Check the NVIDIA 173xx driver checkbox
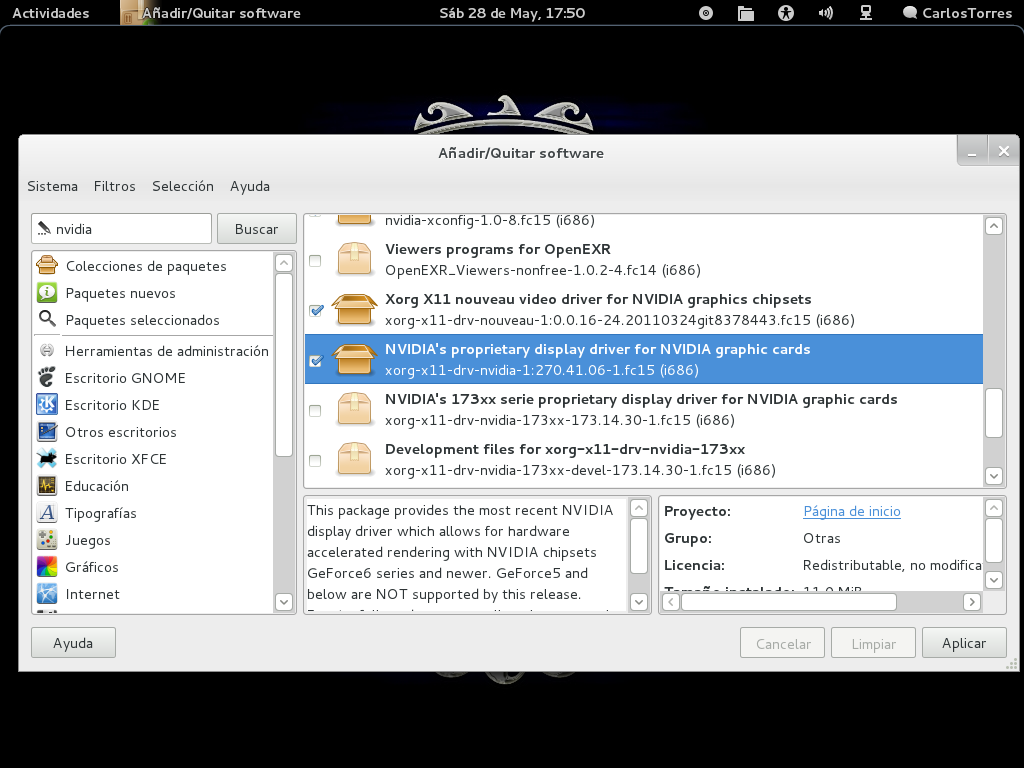The image size is (1024, 768). click(x=315, y=411)
